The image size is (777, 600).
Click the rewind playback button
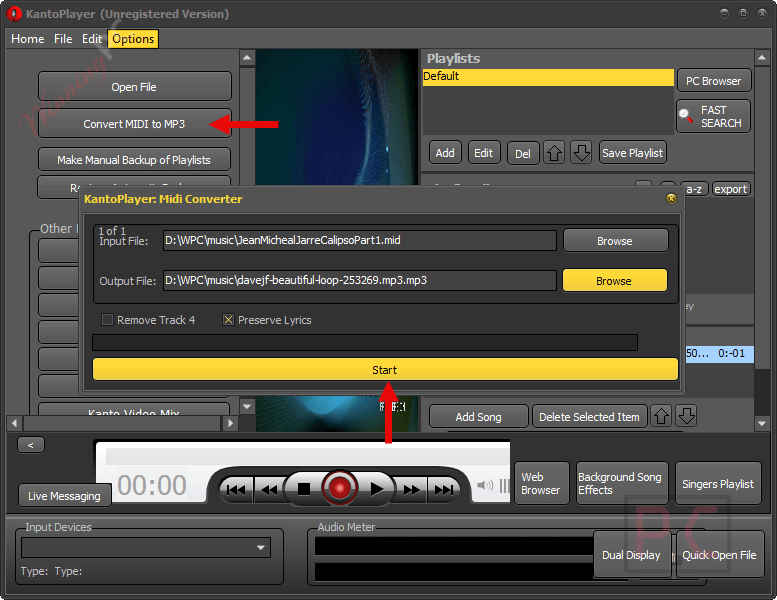pos(269,490)
